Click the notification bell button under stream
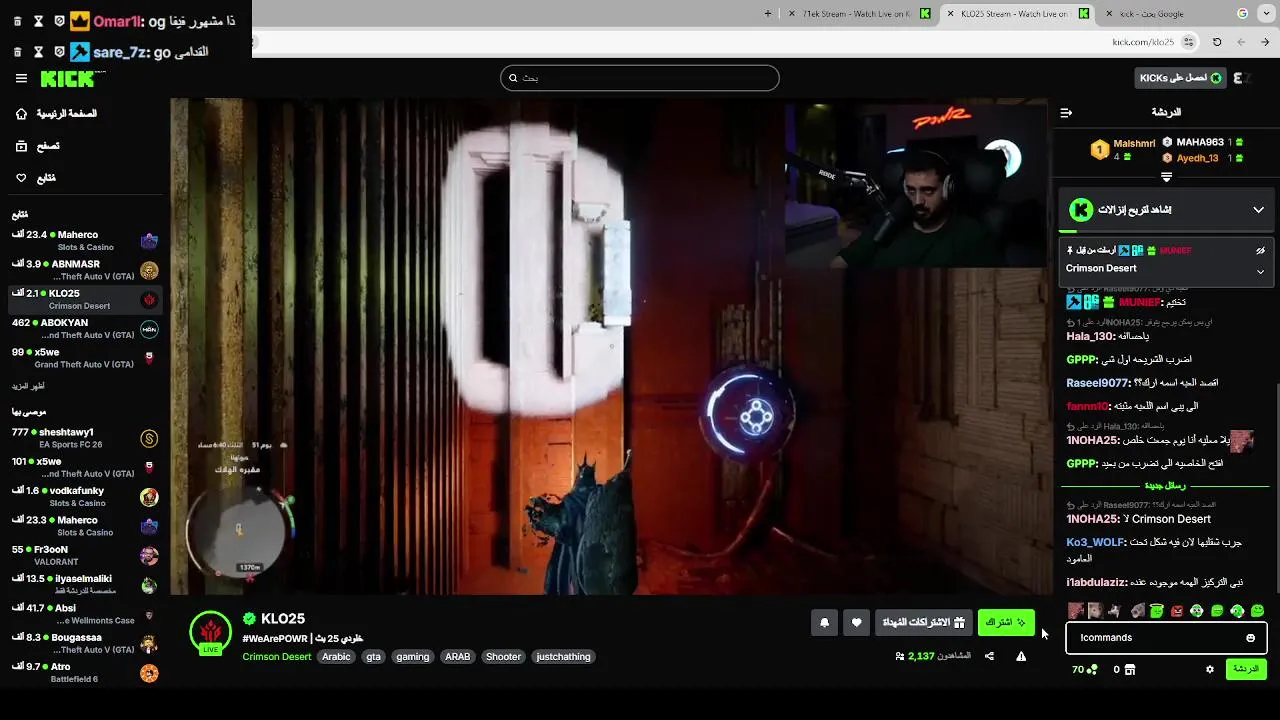 824,622
